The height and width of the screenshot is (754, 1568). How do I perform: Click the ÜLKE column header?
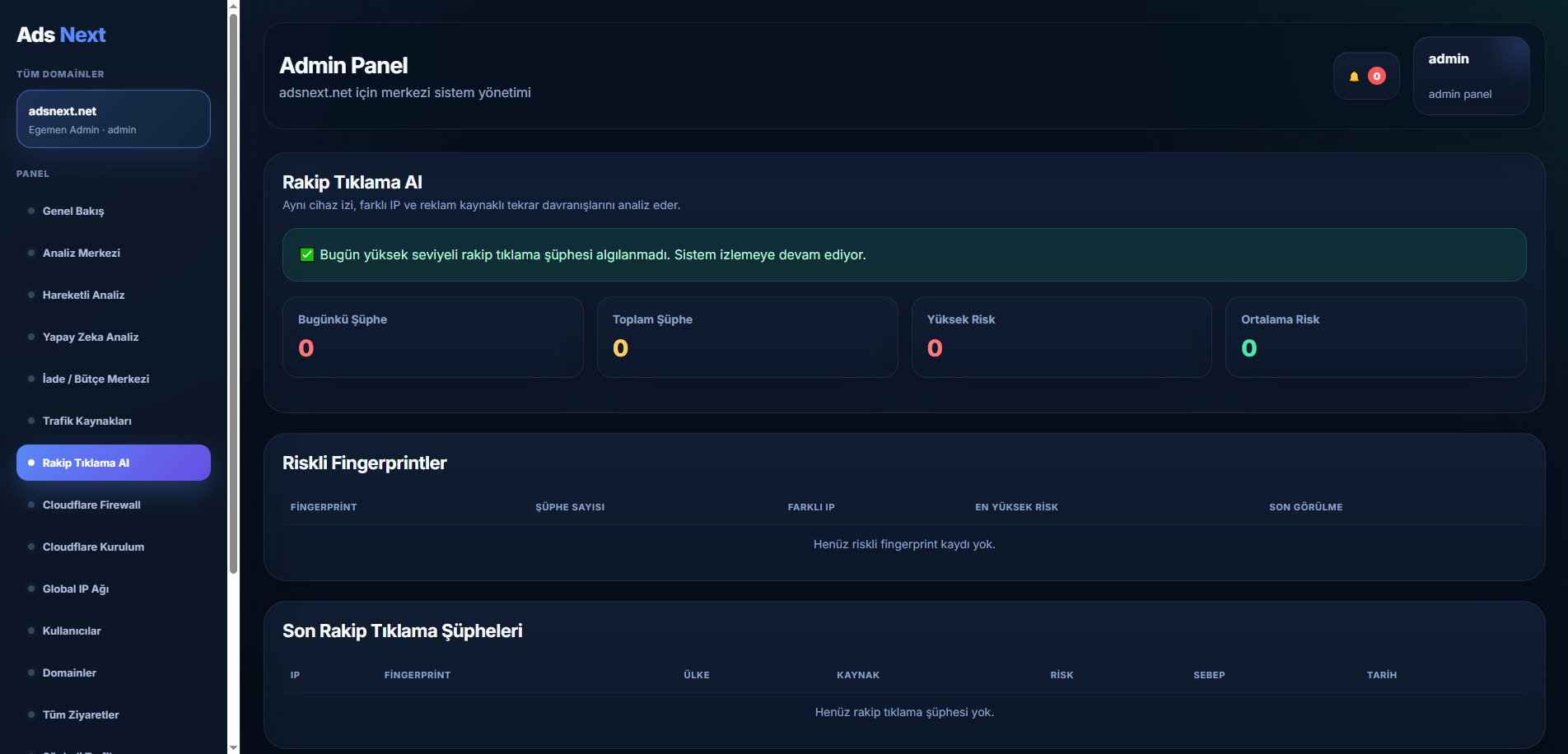(697, 675)
